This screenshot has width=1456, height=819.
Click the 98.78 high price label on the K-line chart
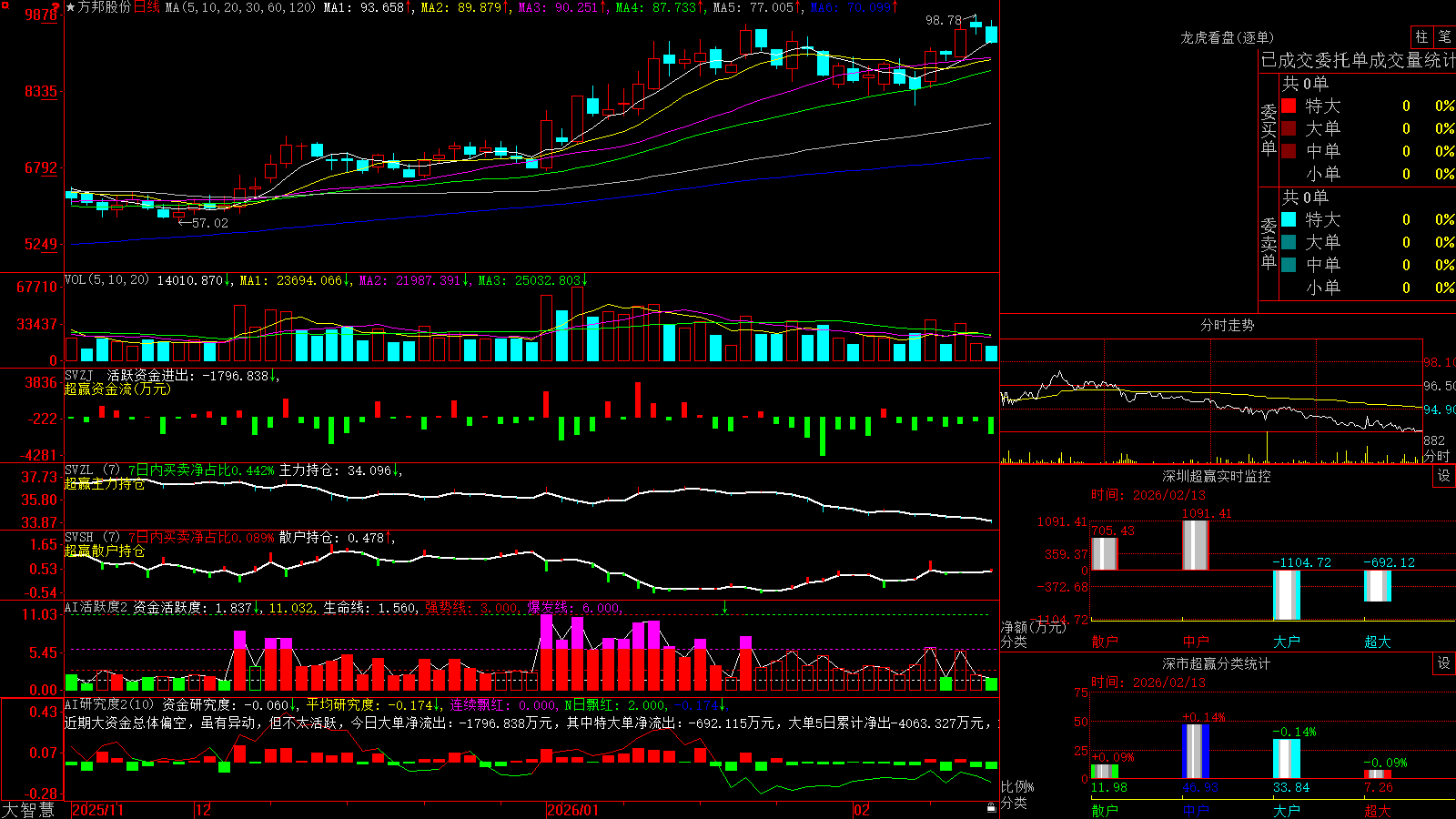click(943, 20)
